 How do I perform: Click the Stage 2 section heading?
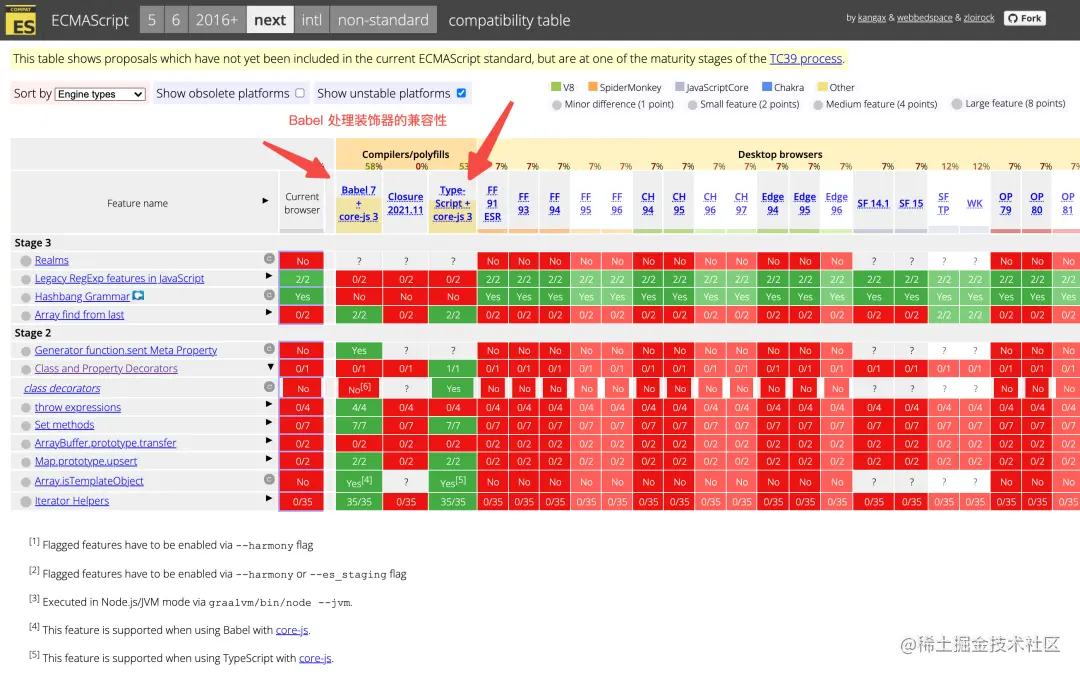point(33,333)
